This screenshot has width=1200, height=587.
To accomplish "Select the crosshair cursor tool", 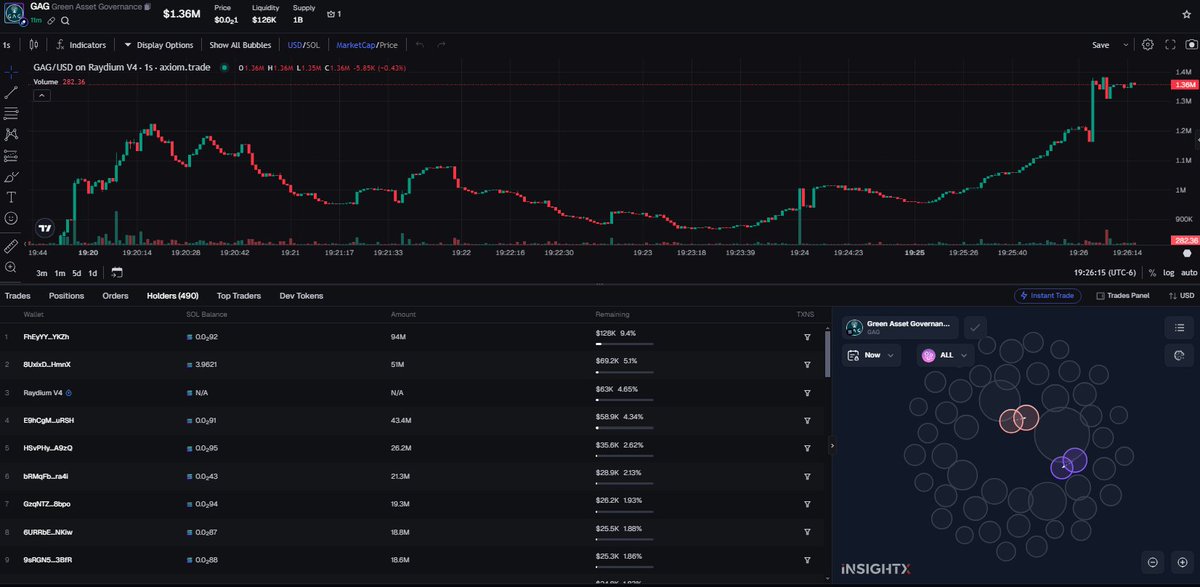I will click(11, 71).
